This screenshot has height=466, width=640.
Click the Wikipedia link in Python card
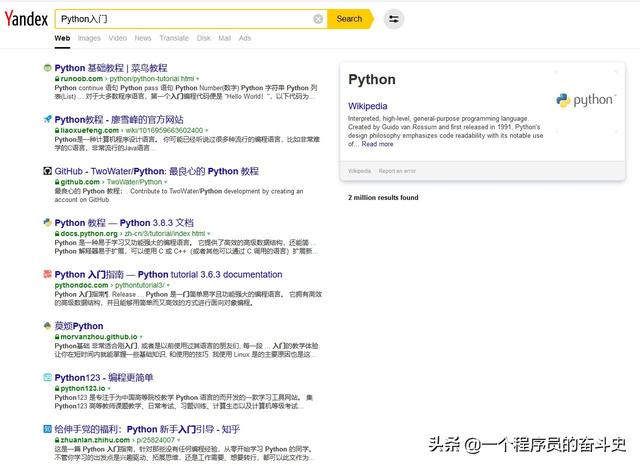(367, 106)
